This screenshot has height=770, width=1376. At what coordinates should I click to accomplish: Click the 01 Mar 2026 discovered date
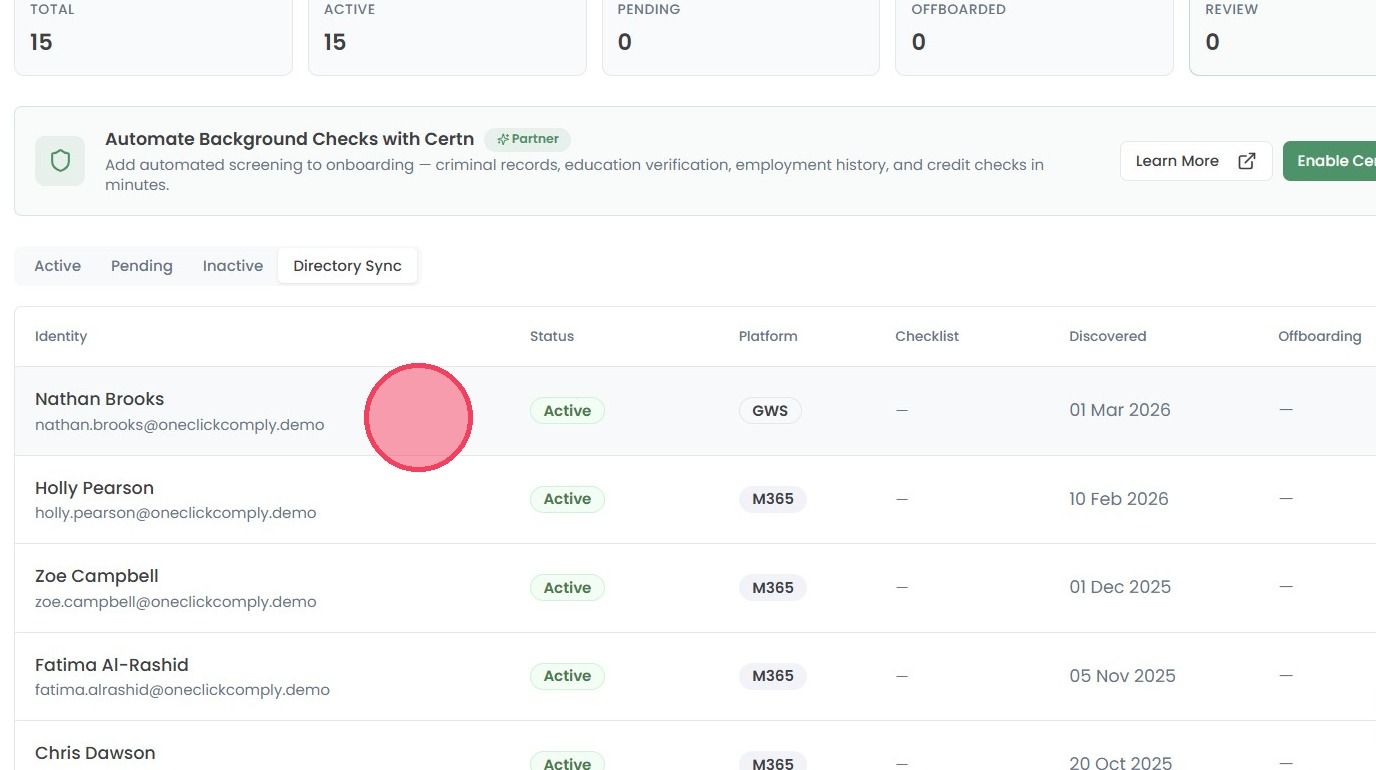(x=1120, y=410)
